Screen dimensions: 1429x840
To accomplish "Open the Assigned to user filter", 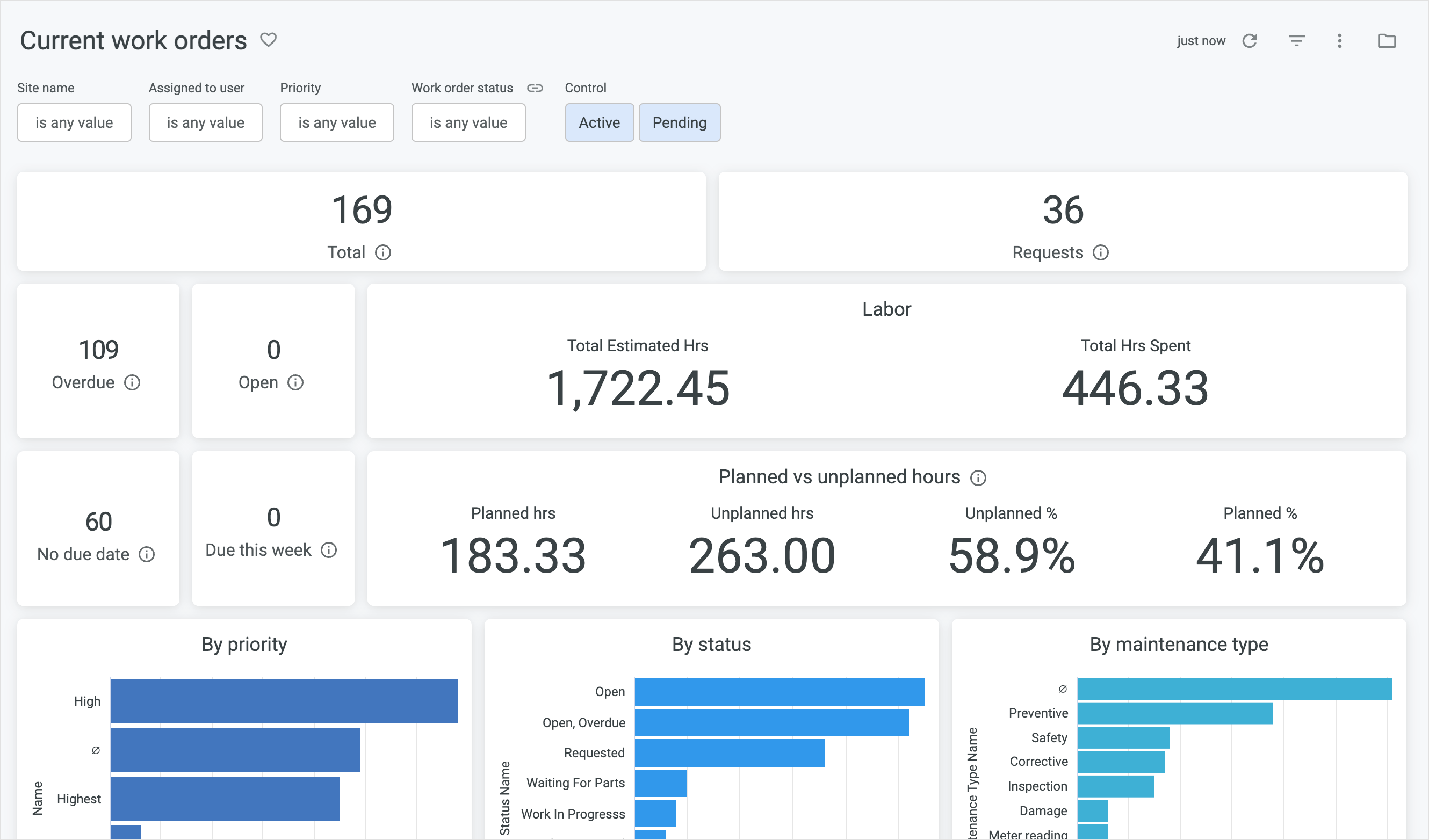I will coord(205,122).
